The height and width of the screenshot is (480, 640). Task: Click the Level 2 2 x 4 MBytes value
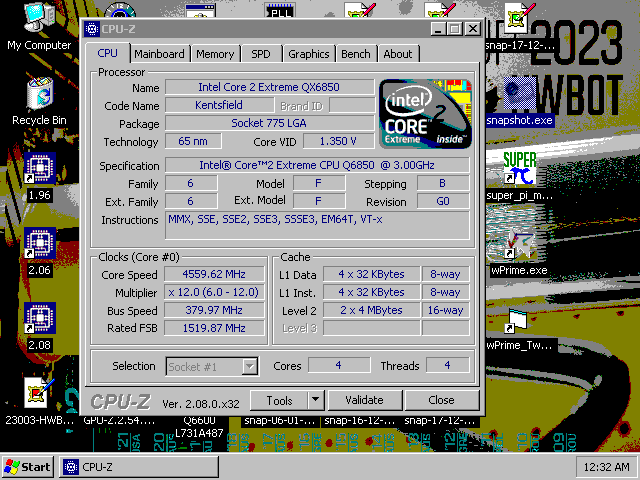click(371, 310)
